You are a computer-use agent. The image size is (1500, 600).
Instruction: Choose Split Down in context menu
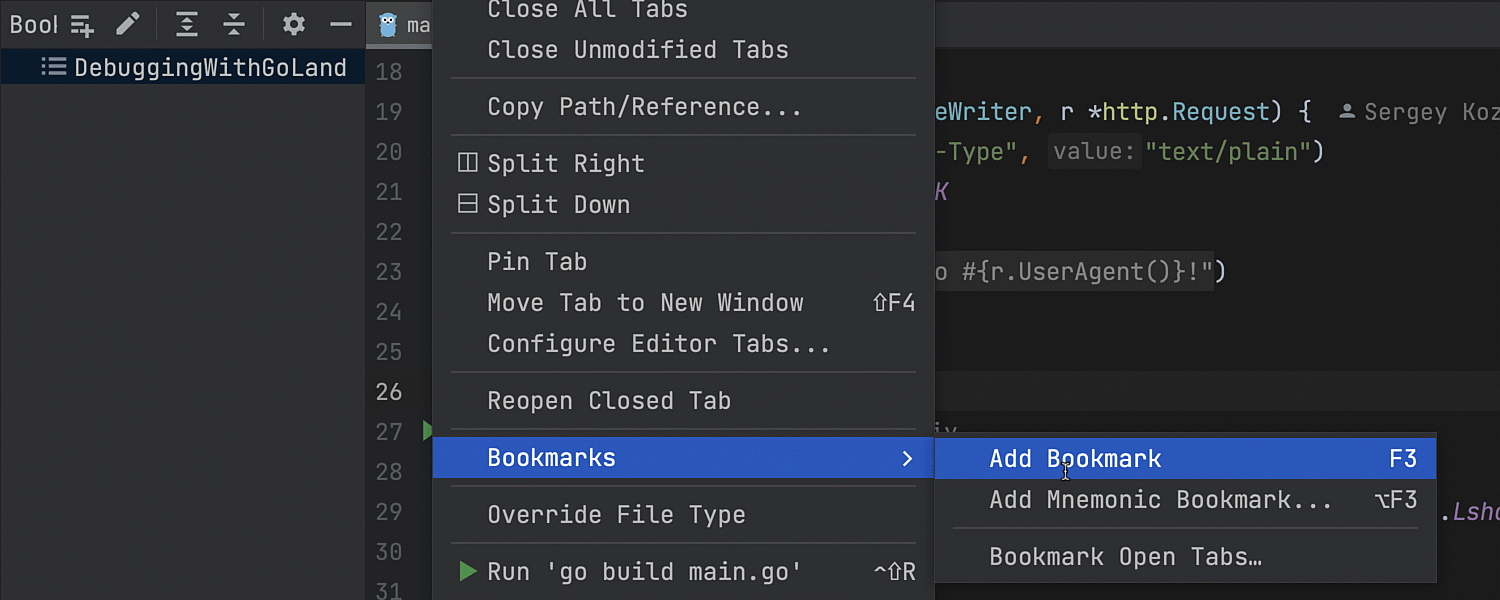pyautogui.click(x=558, y=205)
